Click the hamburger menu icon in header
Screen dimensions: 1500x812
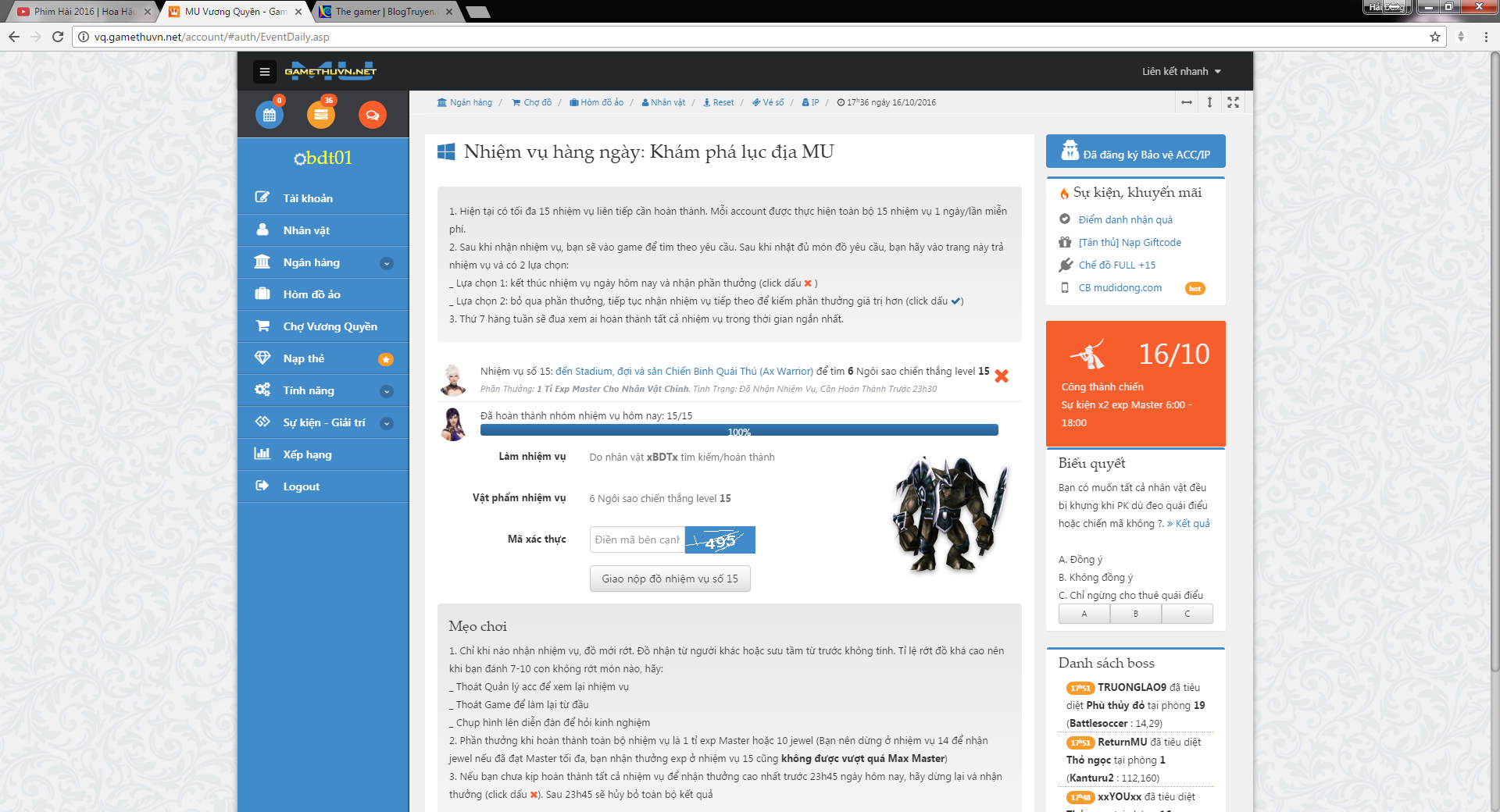pos(265,72)
